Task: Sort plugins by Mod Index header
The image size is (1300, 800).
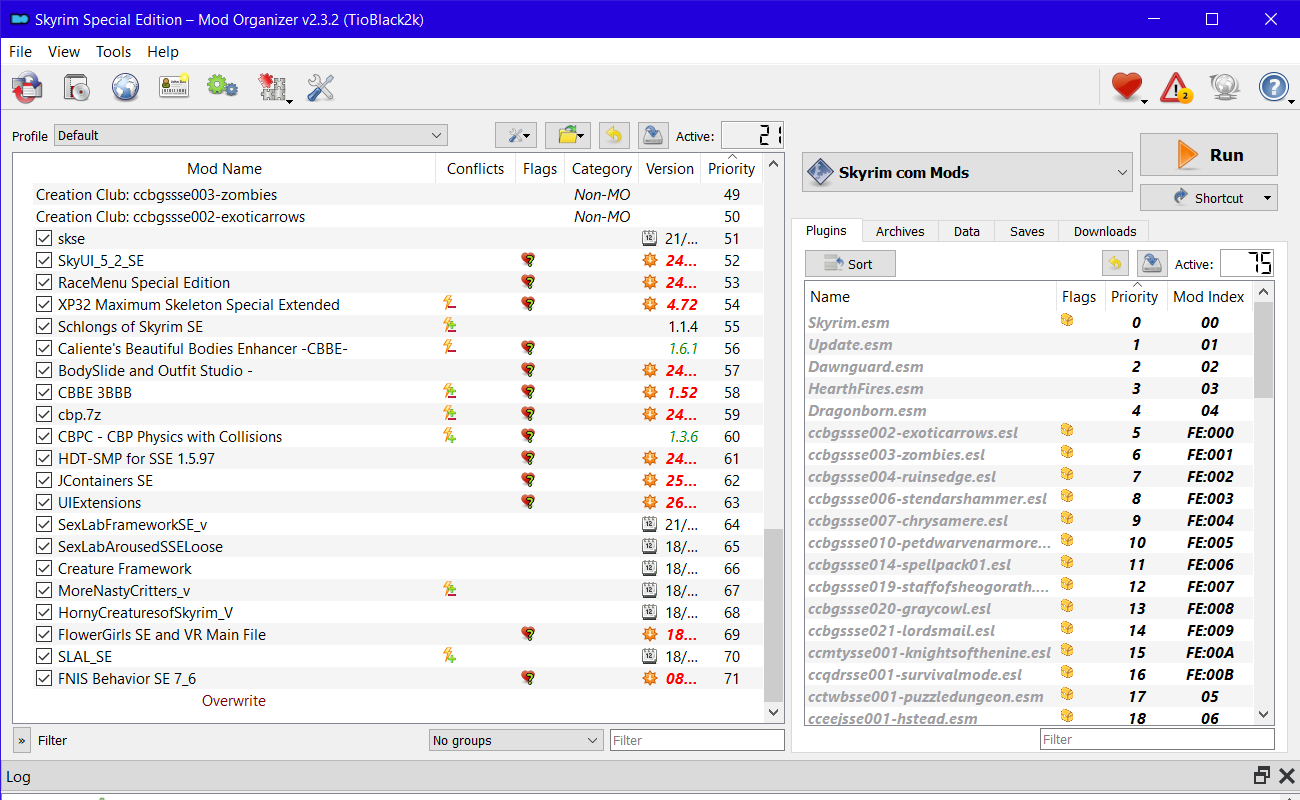Action: [x=1209, y=296]
